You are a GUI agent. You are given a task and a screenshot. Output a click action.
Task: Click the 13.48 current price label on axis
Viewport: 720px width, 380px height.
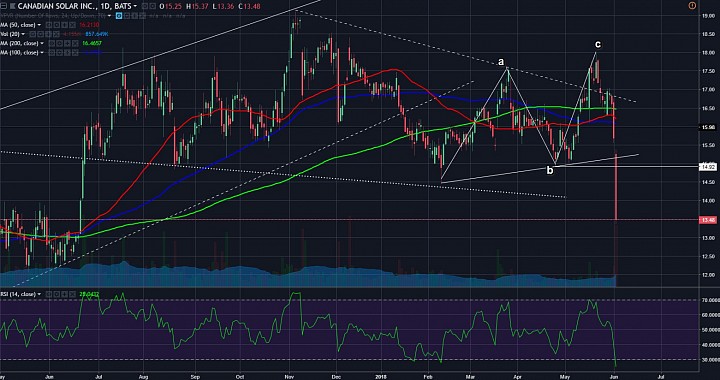706,220
